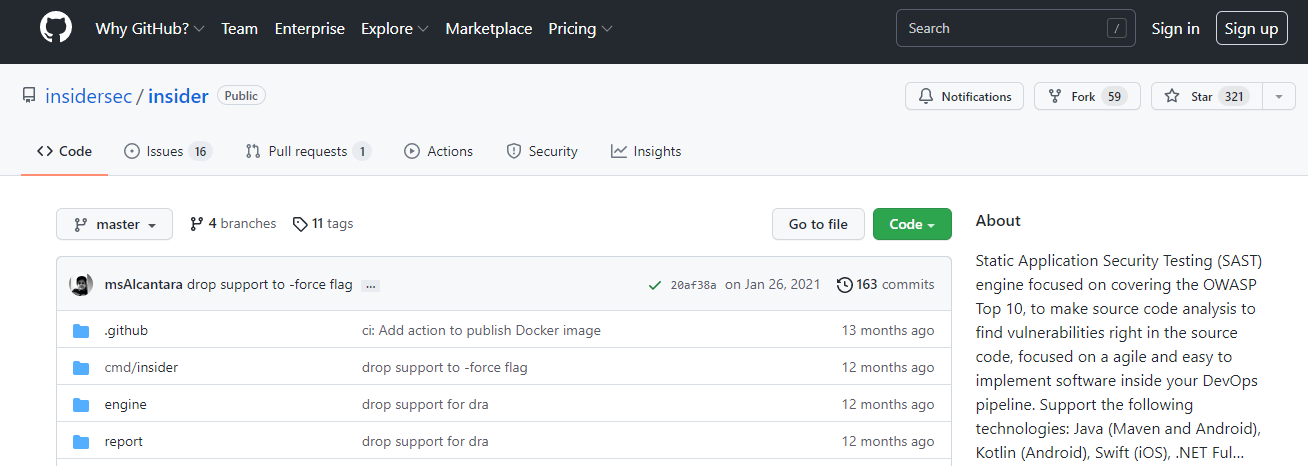Expand the Explore menu

[x=395, y=29]
